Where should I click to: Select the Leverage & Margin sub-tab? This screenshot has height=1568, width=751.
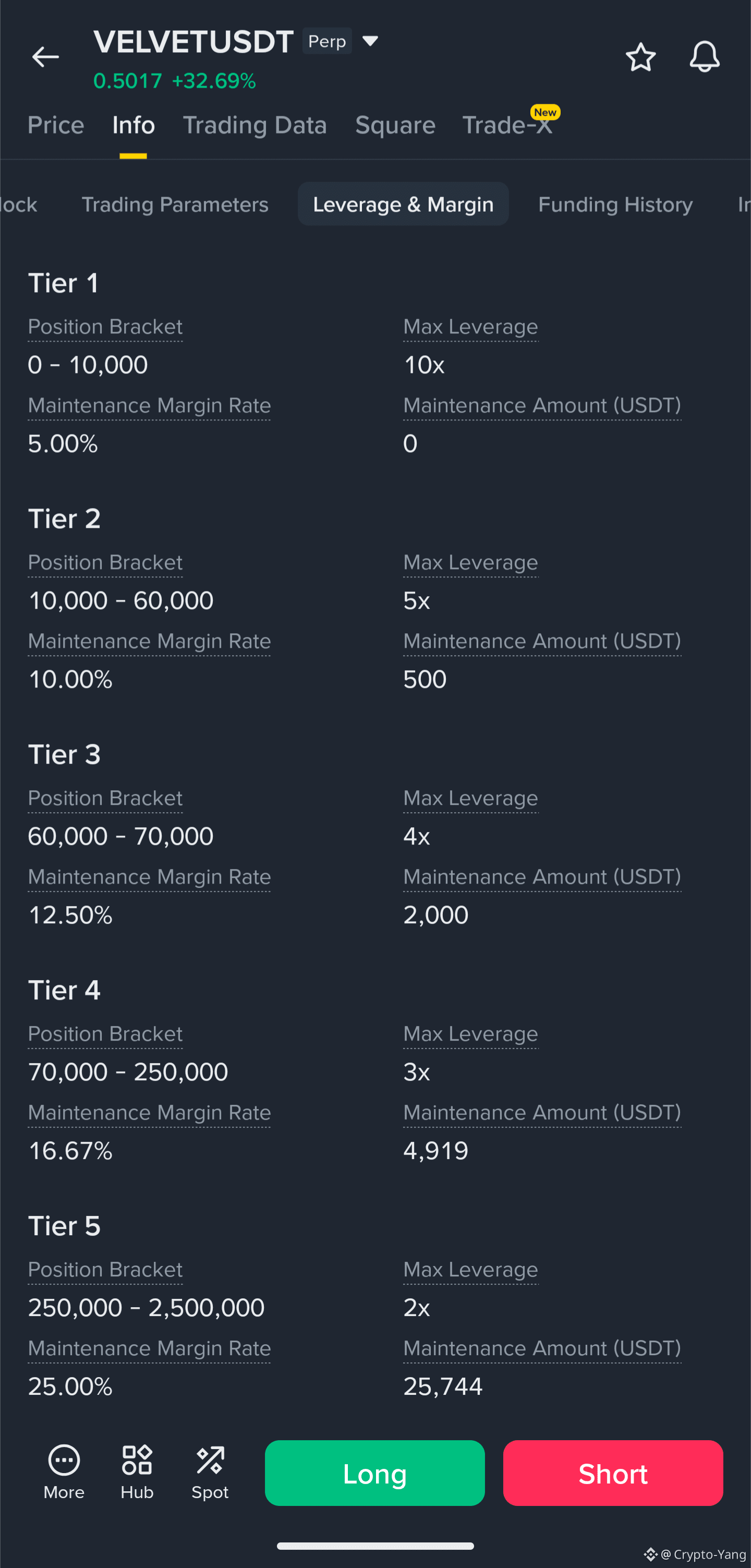click(x=403, y=204)
